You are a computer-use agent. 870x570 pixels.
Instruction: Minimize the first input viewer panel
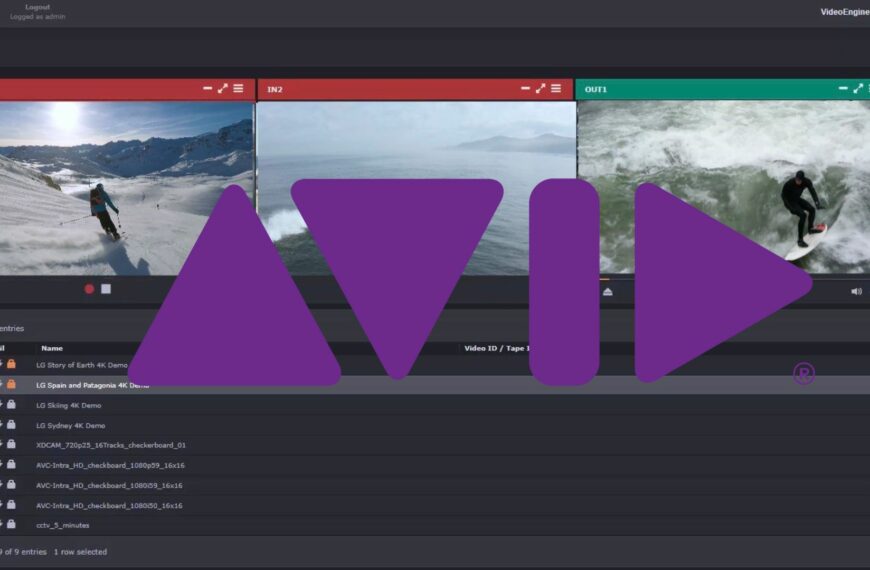click(x=208, y=88)
